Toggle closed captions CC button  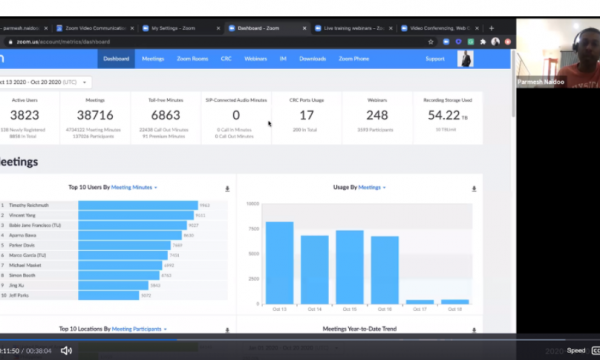[596, 350]
